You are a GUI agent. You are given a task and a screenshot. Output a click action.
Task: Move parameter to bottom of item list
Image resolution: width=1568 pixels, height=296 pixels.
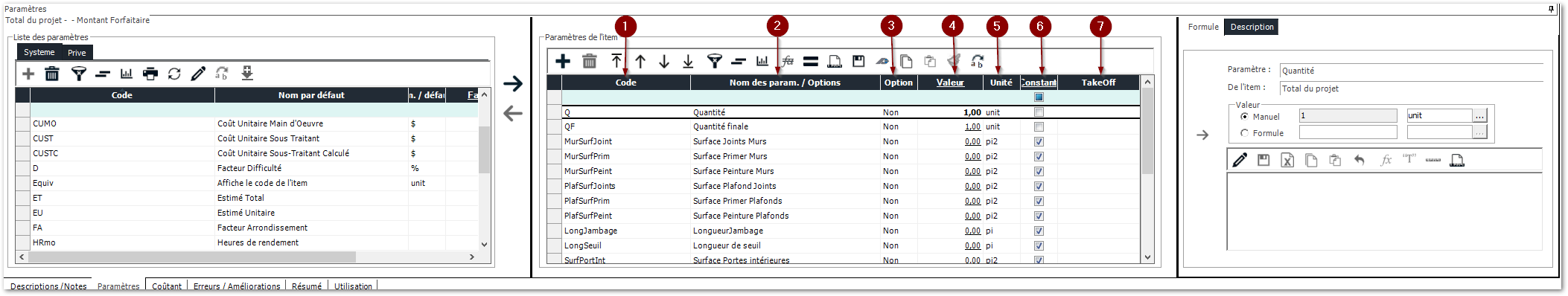[688, 61]
